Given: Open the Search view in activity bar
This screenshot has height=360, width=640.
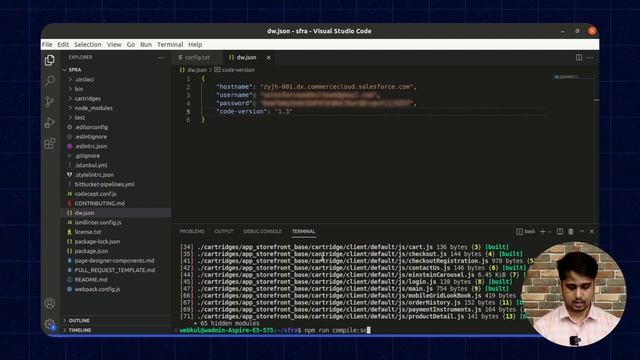Looking at the screenshot, I should coord(50,80).
